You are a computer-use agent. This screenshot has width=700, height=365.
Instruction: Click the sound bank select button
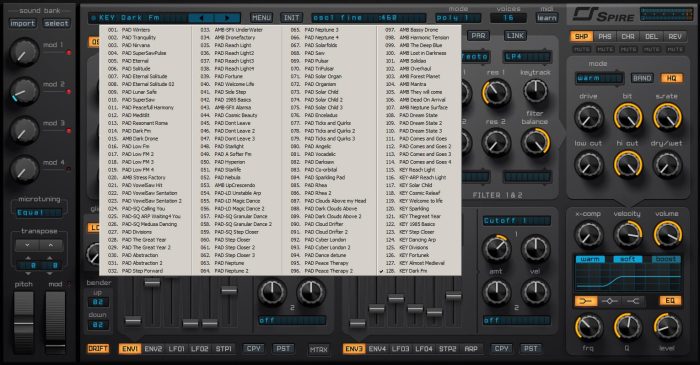[x=56, y=23]
